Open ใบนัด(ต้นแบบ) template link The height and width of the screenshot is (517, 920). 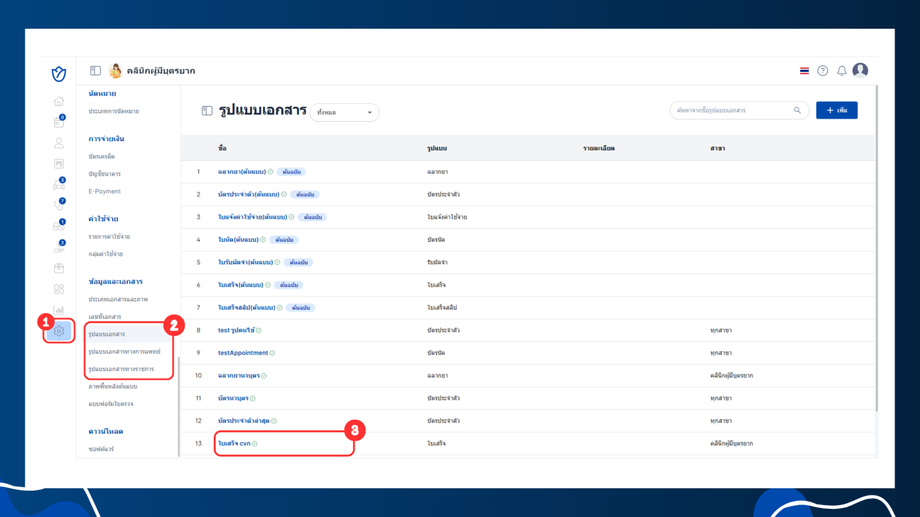point(238,240)
